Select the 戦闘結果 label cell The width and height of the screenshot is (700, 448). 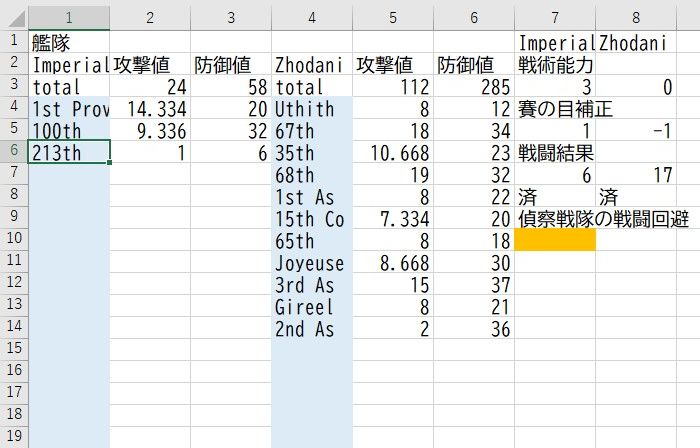tap(555, 152)
